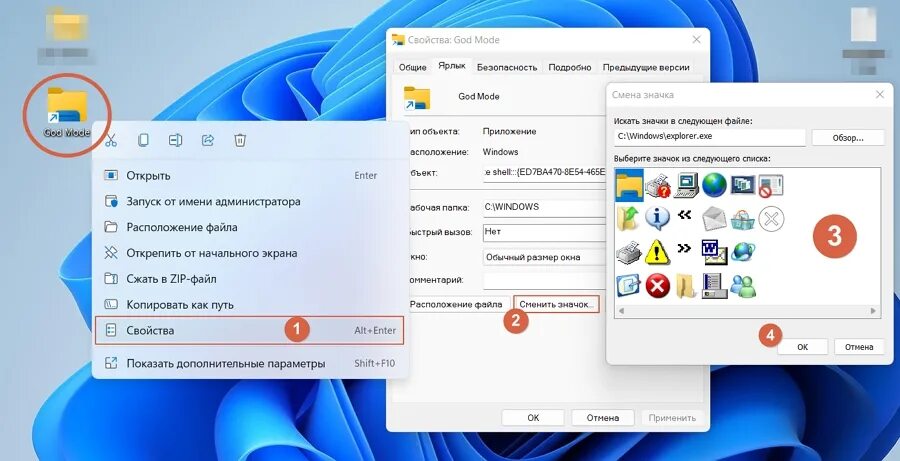Click the Сменить значок button
Viewport: 900px width, 461px height.
[556, 304]
